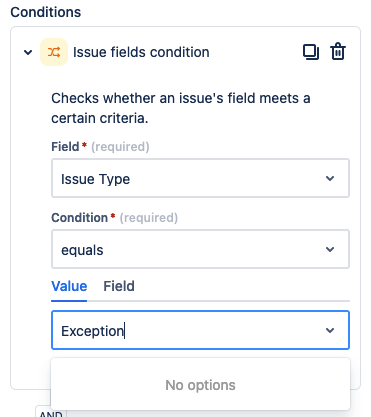Click the Issue fields condition title
Screen dimensions: 371x417
click(141, 52)
